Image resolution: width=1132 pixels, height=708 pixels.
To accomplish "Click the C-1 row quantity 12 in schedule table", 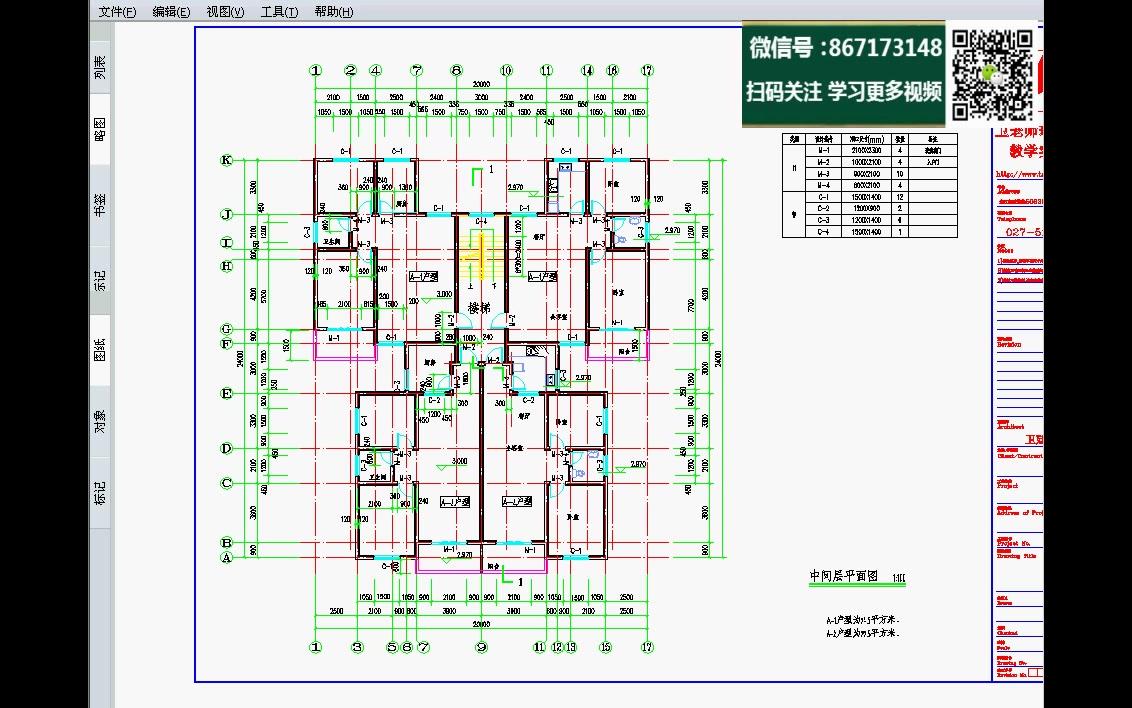I will tap(900, 197).
